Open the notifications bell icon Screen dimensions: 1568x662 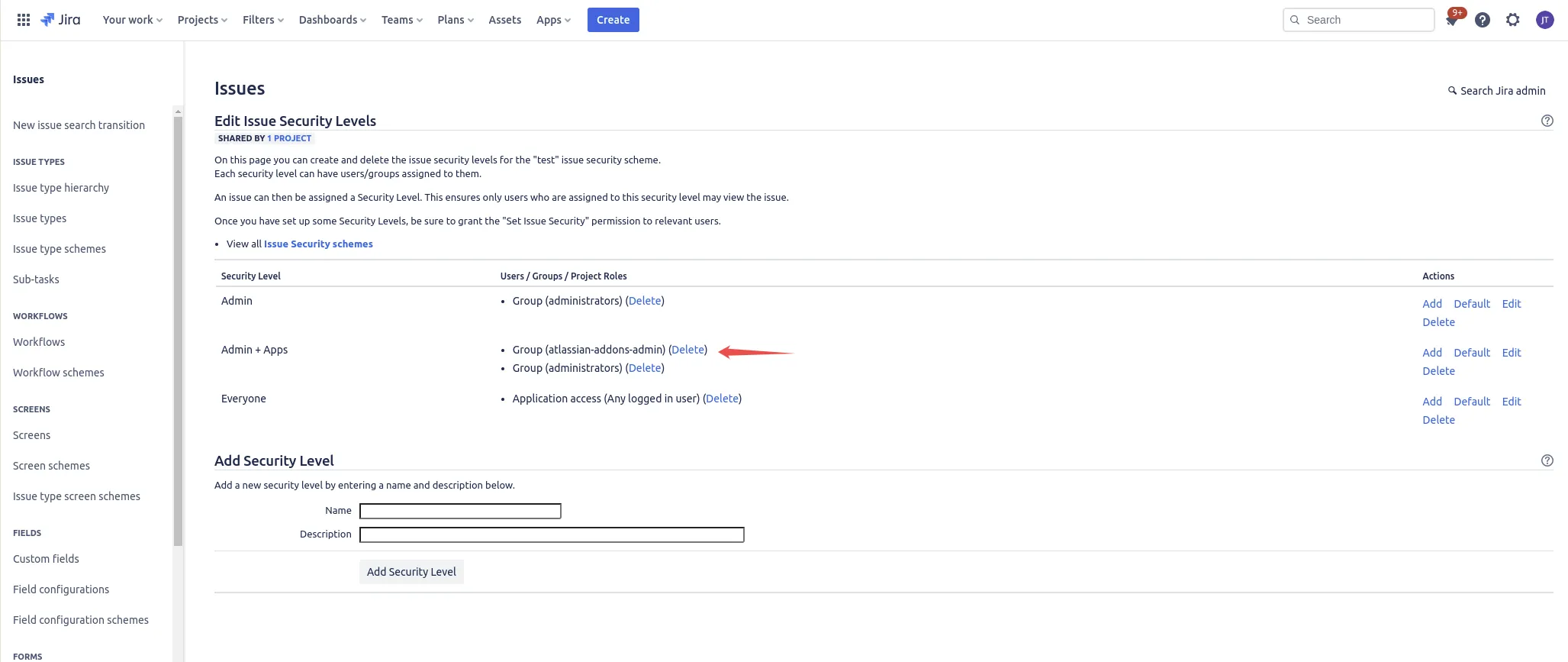(1452, 20)
